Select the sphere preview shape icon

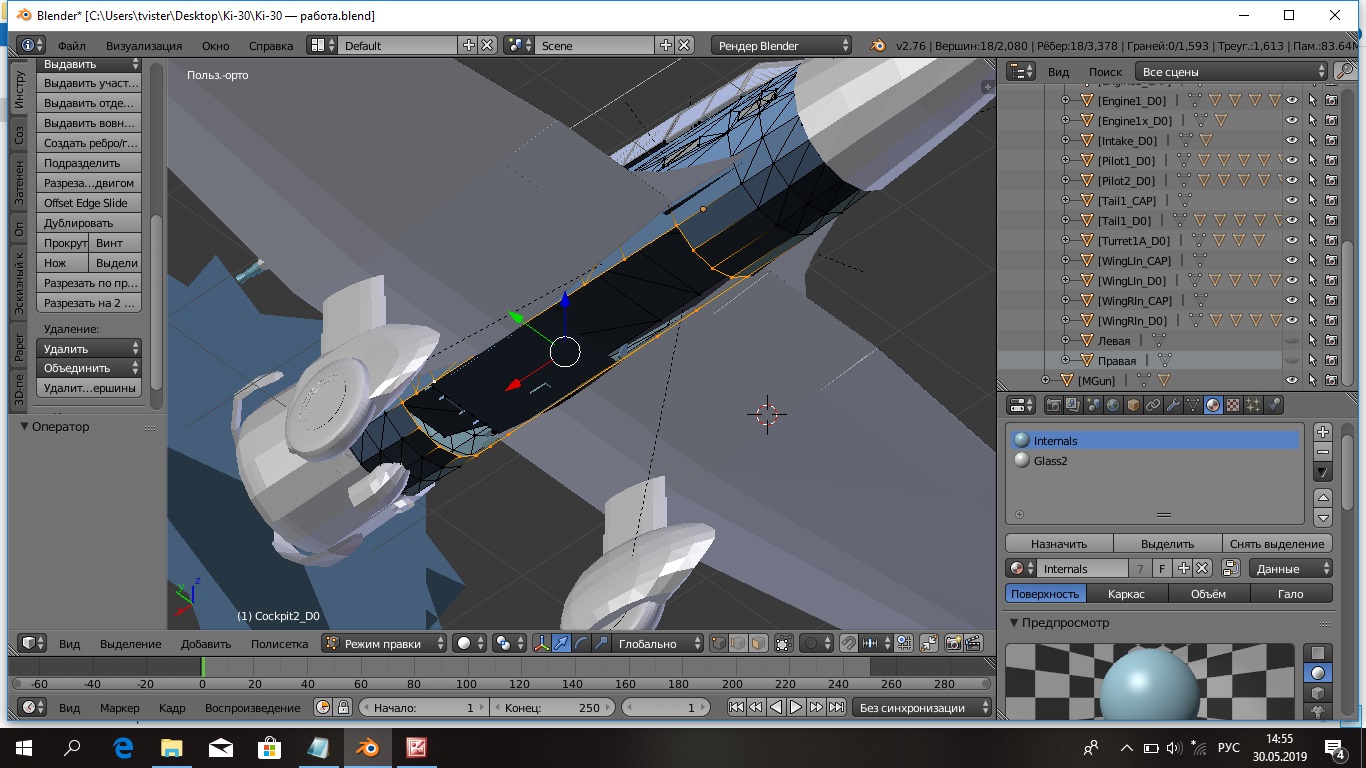click(x=1318, y=673)
